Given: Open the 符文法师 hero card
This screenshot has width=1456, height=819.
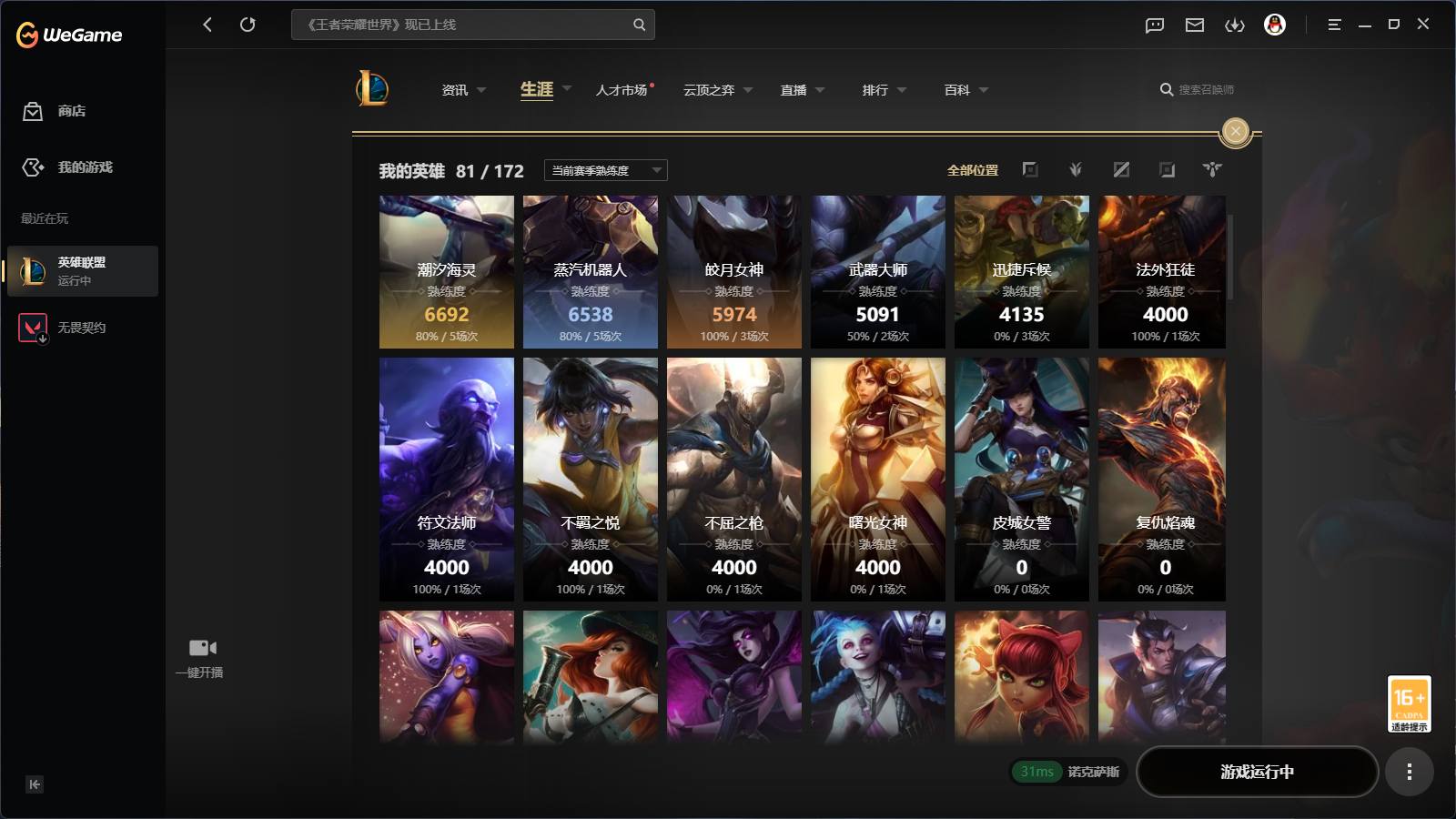Looking at the screenshot, I should 447,480.
